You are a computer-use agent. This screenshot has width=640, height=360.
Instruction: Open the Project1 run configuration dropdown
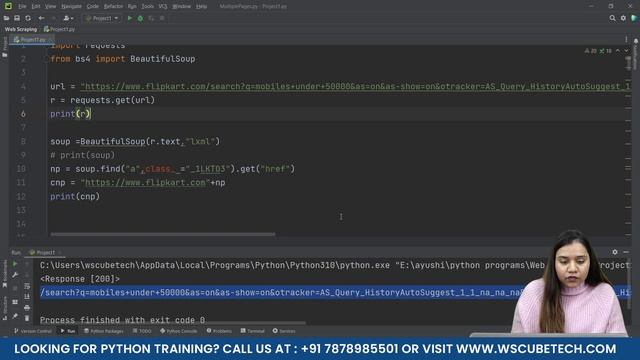click(102, 18)
